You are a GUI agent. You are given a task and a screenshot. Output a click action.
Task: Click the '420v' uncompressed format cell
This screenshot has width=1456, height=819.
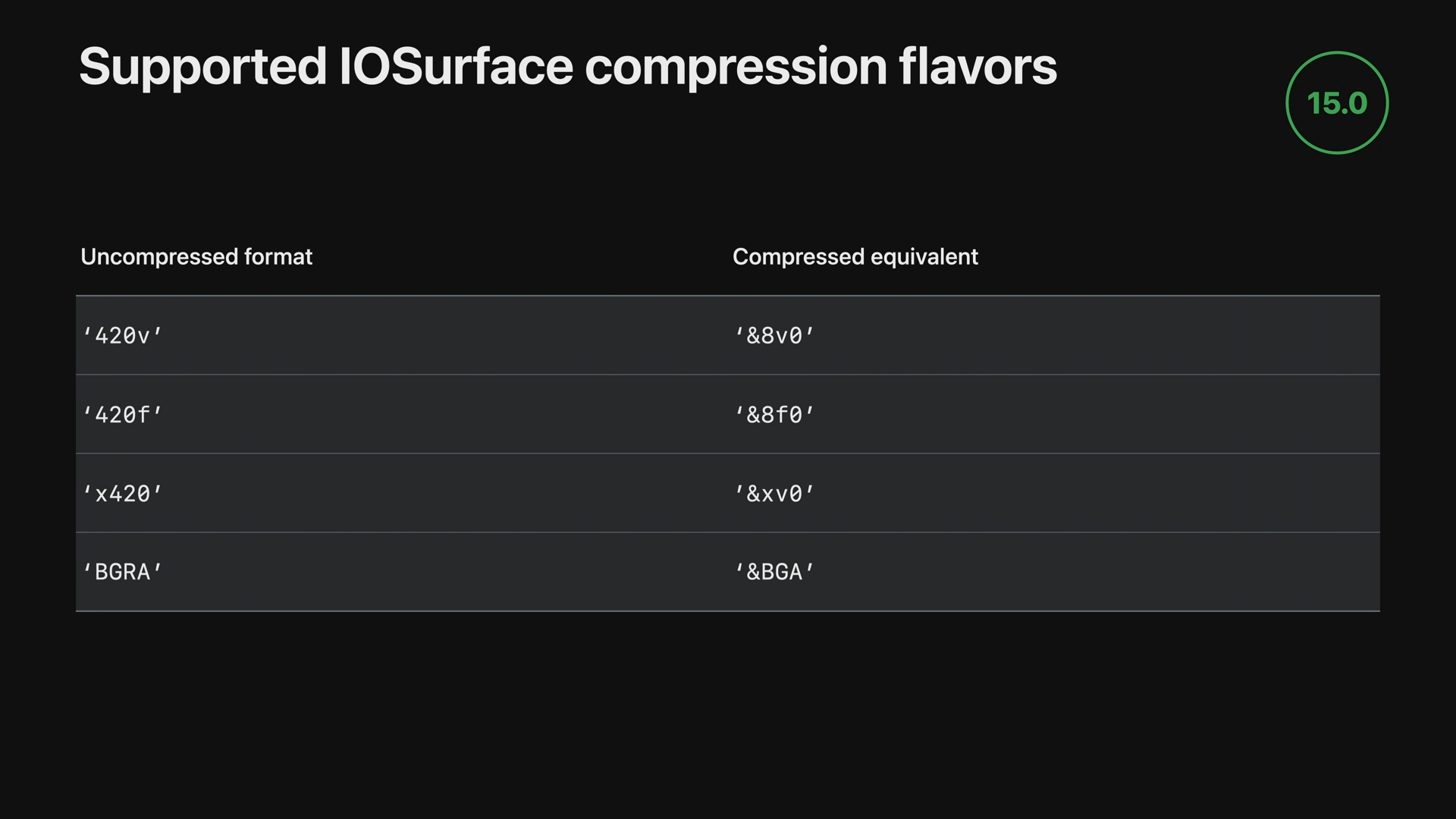122,336
